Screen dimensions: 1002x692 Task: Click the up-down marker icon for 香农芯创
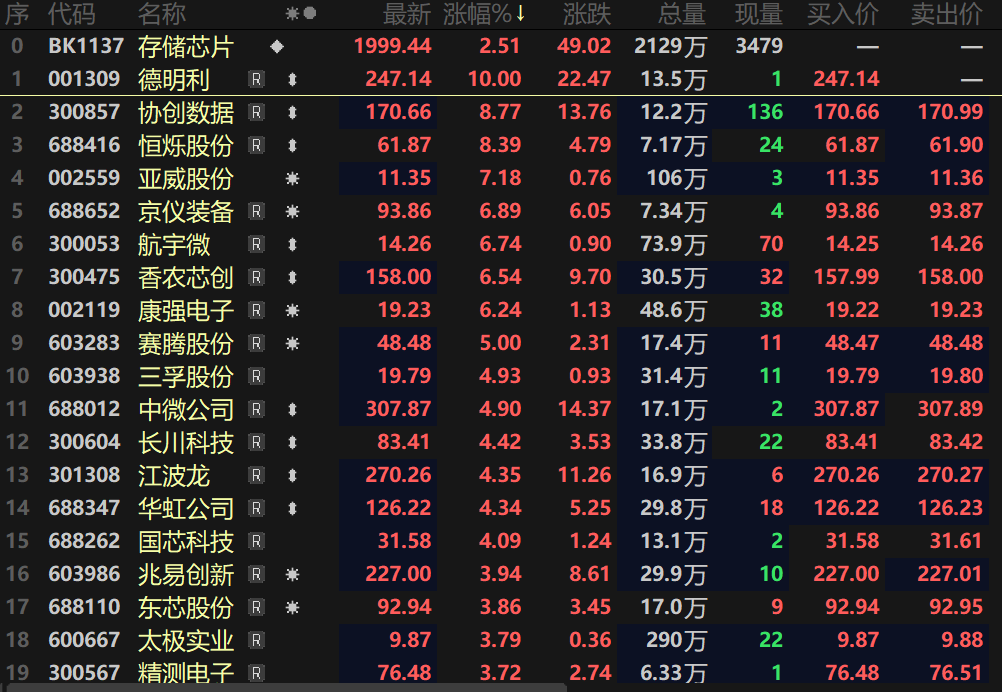coord(292,277)
